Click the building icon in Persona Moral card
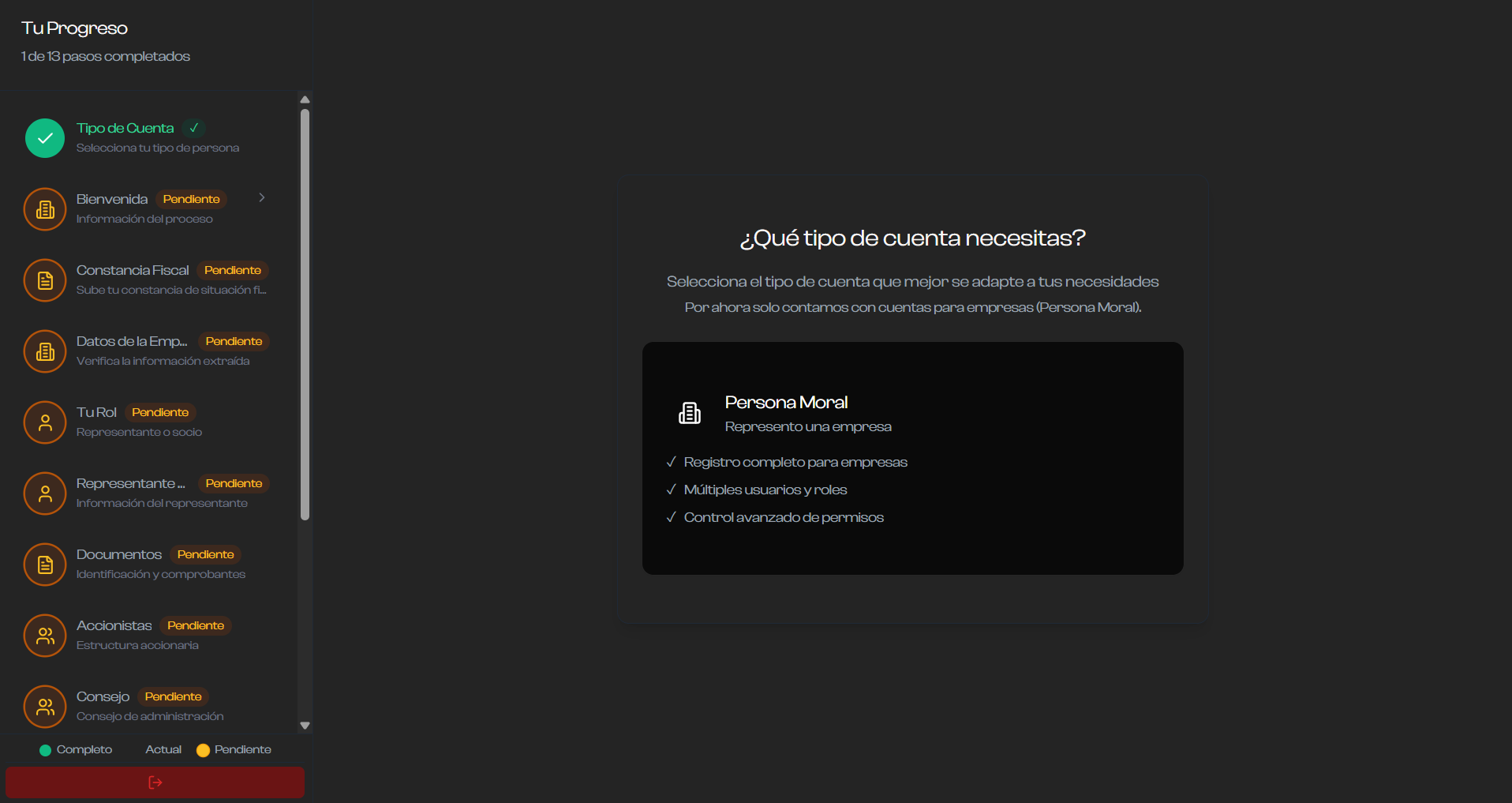Screen dimensions: 1512x803 [x=690, y=413]
